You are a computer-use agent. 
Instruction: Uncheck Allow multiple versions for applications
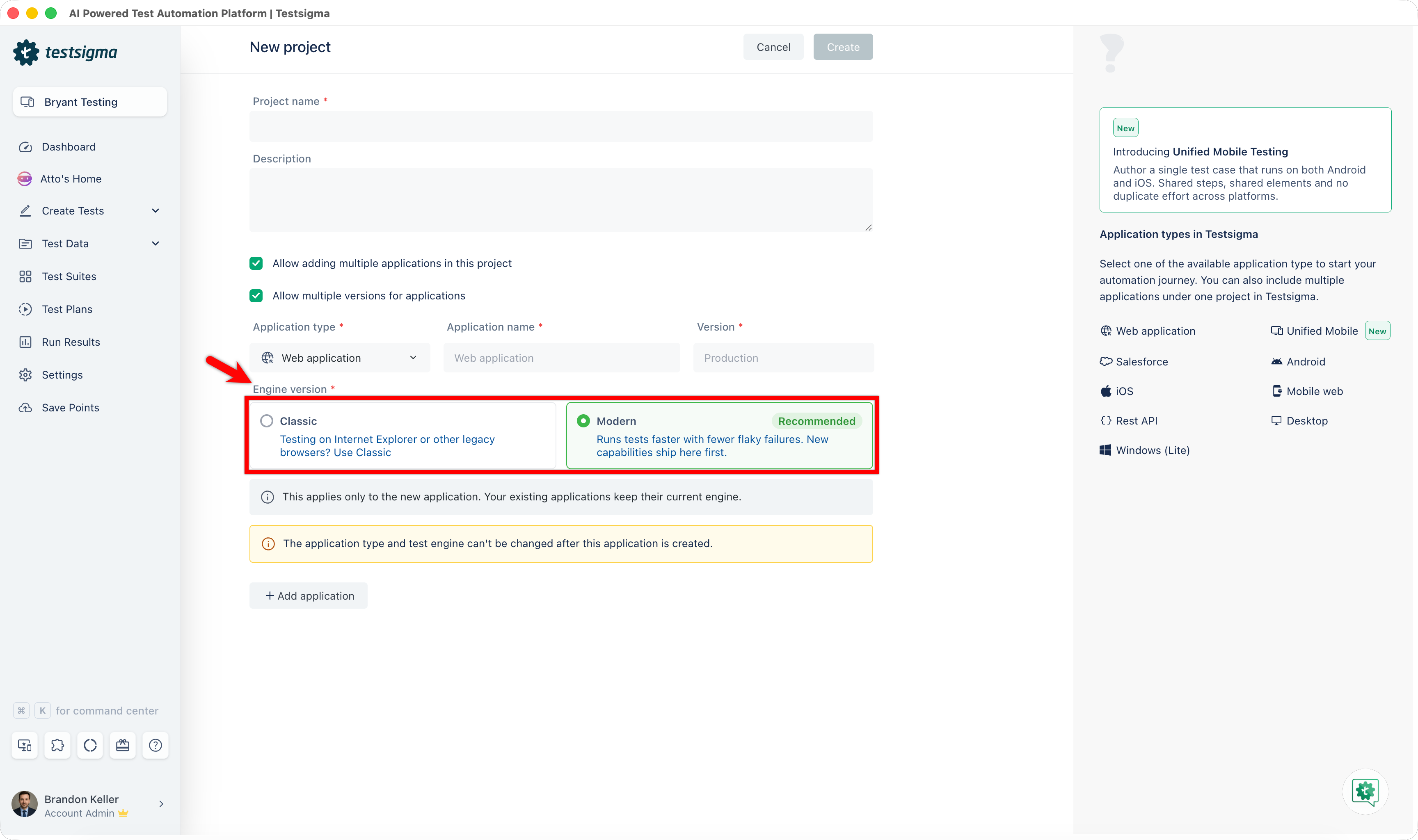click(x=256, y=295)
